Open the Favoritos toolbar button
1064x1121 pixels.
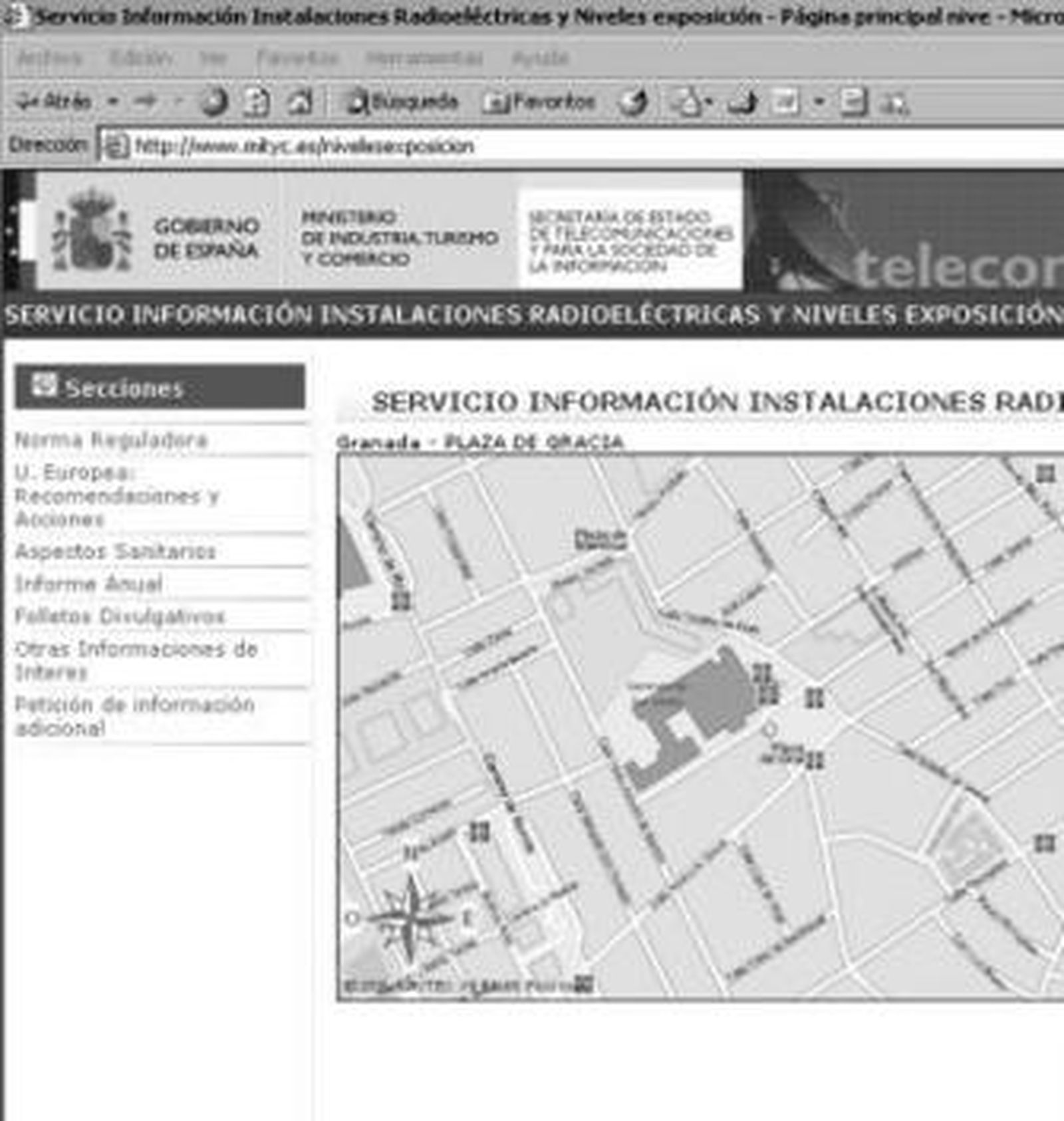[x=539, y=102]
